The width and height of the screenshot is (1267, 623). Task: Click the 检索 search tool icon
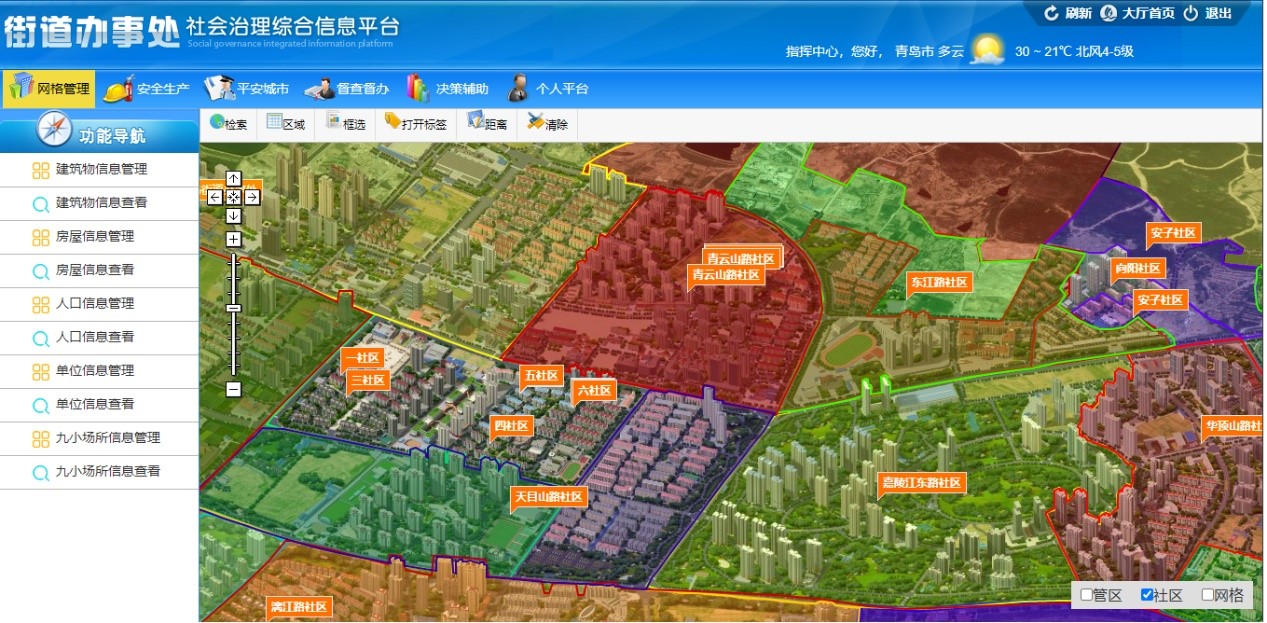(x=228, y=124)
